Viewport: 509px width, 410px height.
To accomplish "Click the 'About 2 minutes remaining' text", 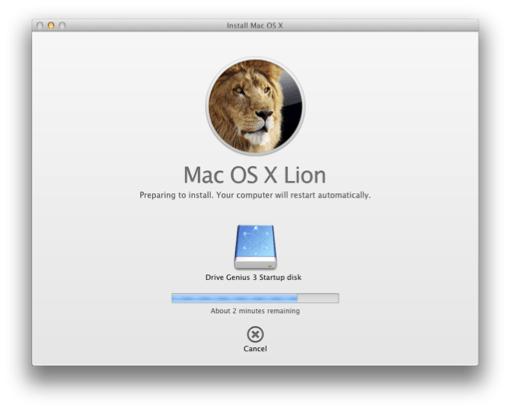I will [255, 311].
